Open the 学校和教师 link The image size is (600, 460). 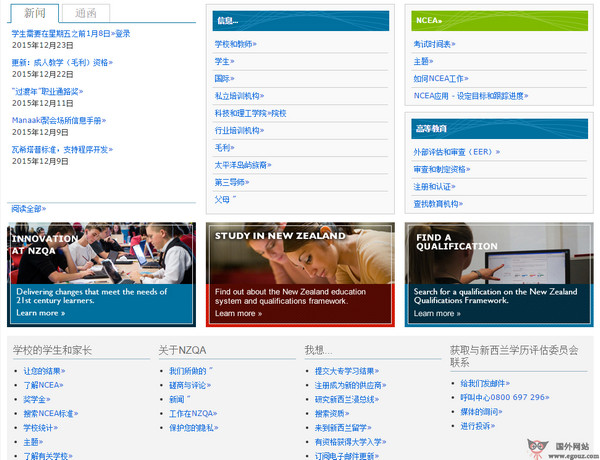pos(235,44)
